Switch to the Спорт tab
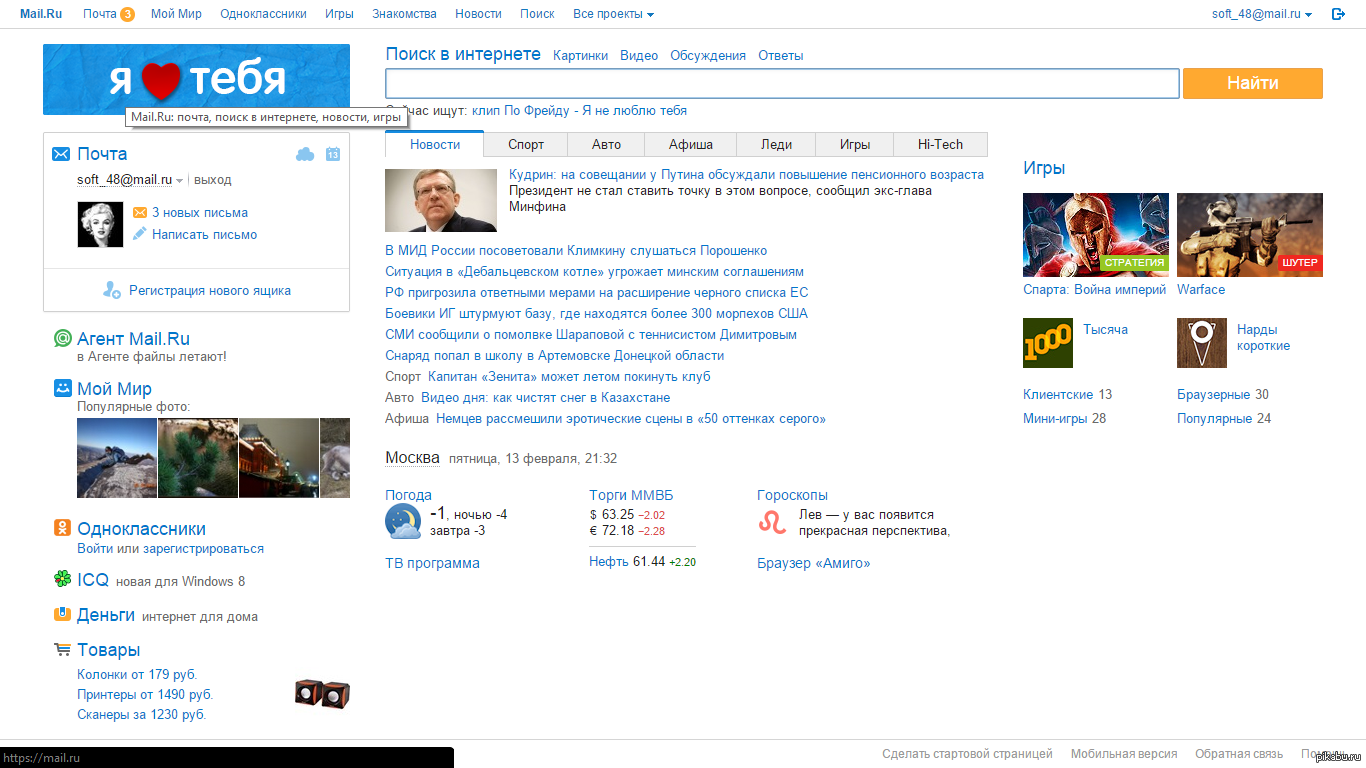This screenshot has width=1366, height=768. pos(526,144)
